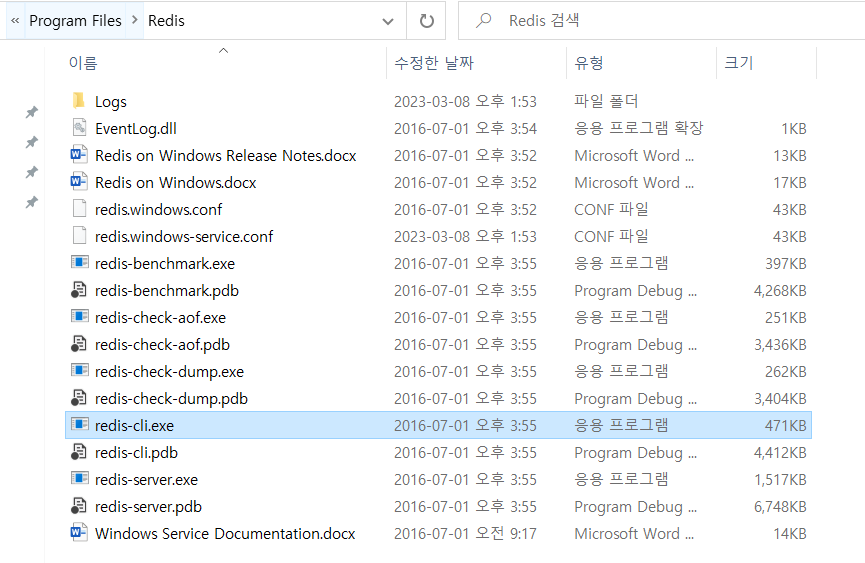865x563 pixels.
Task: Select file name EventLog.dll
Action: (136, 128)
